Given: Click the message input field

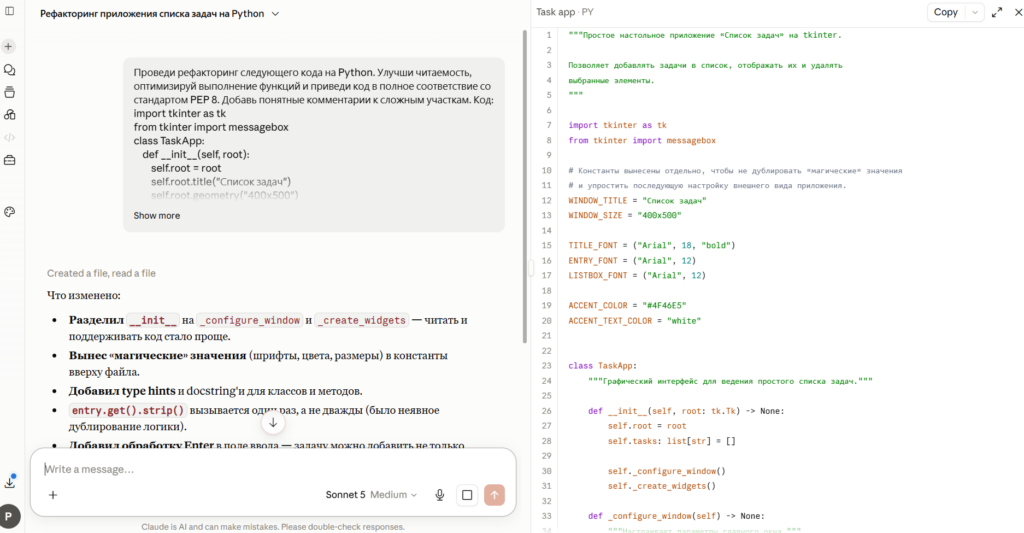Looking at the screenshot, I should [273, 469].
